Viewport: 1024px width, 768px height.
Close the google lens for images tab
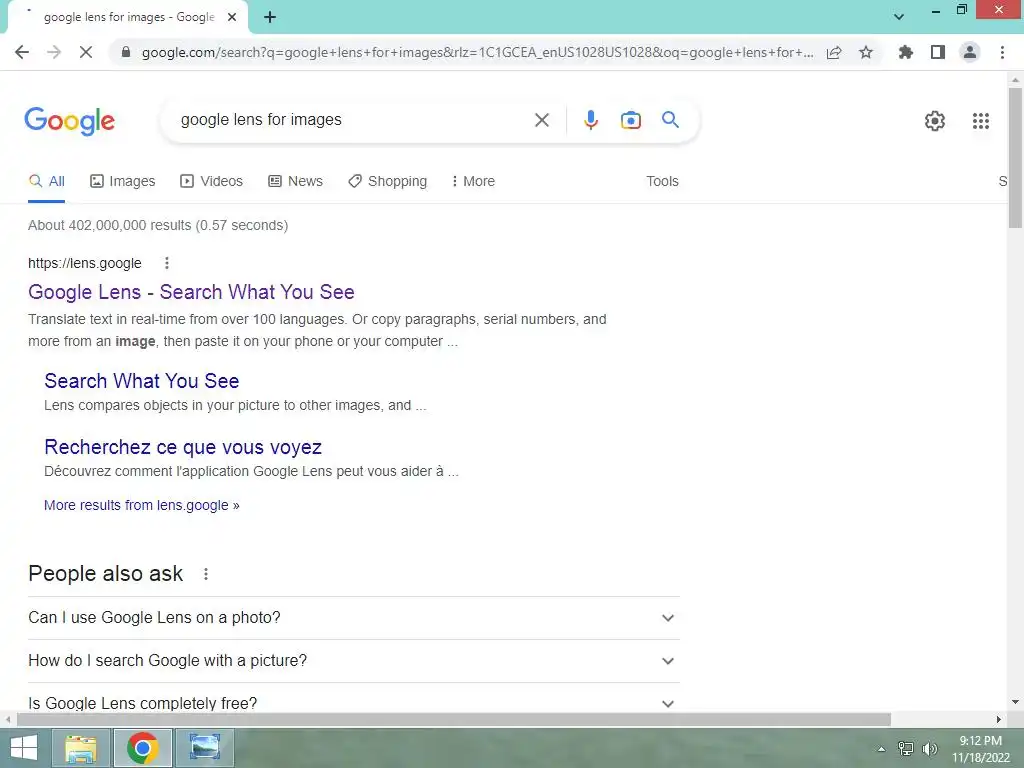click(232, 17)
